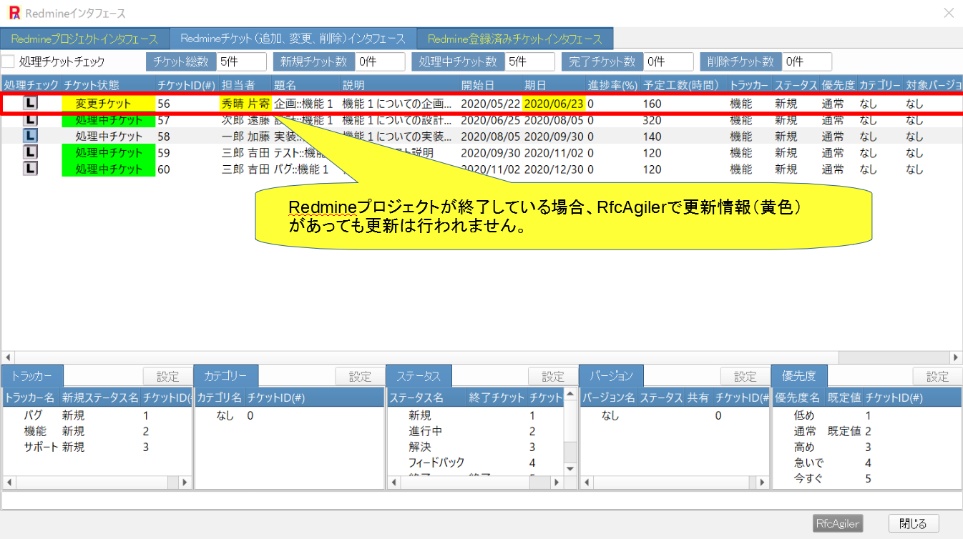Image resolution: width=963 pixels, height=539 pixels.
Task: Click 設定 button in トラッカー panel
Action: click(167, 376)
